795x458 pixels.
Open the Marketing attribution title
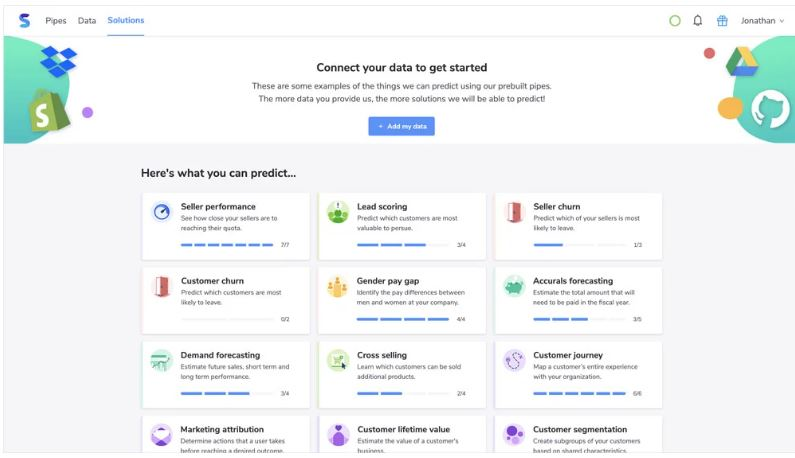[x=222, y=429]
